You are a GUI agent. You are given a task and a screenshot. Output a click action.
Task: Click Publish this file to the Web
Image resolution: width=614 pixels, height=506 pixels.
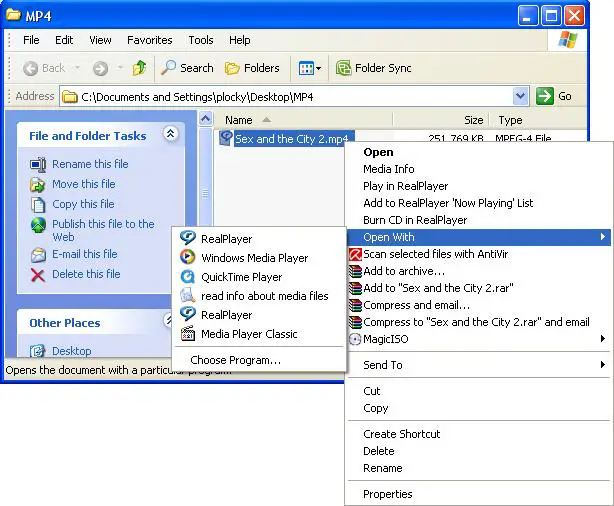(103, 230)
